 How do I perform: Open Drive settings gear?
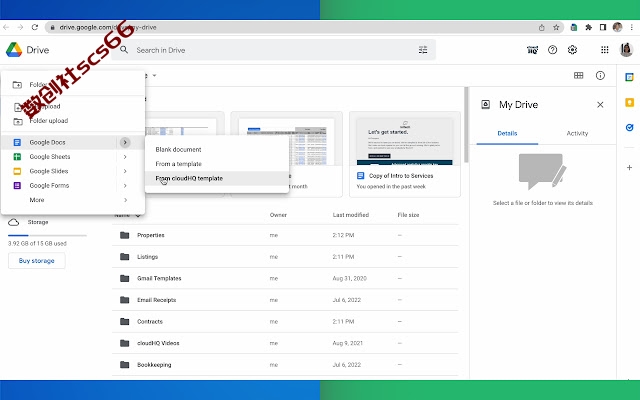(572, 50)
